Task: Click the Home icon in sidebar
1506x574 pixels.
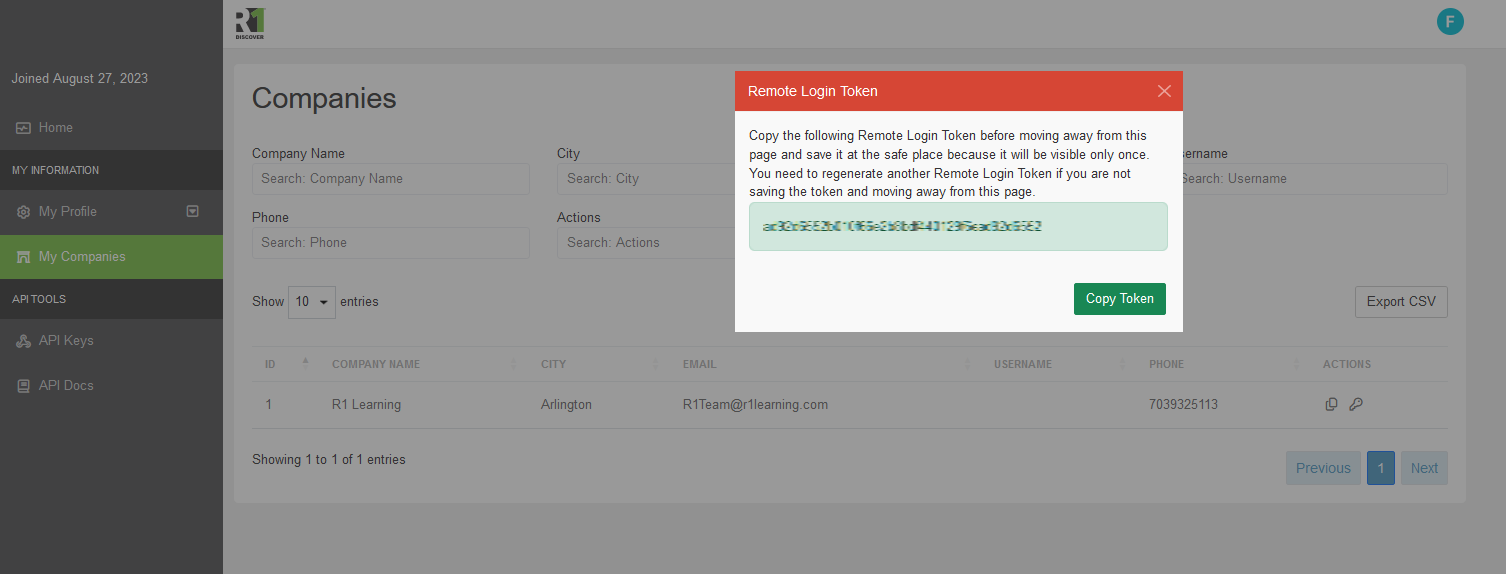Action: point(23,128)
